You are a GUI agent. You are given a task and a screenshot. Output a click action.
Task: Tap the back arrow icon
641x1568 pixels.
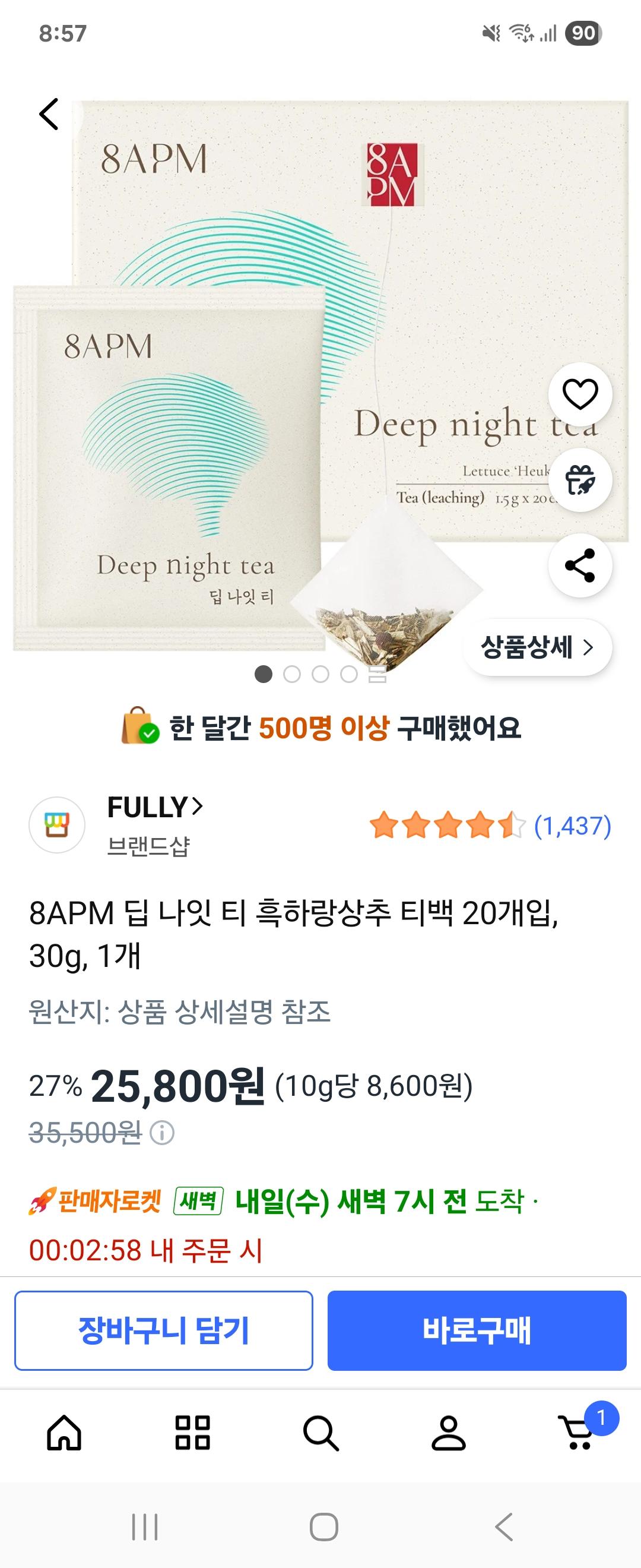(x=49, y=114)
